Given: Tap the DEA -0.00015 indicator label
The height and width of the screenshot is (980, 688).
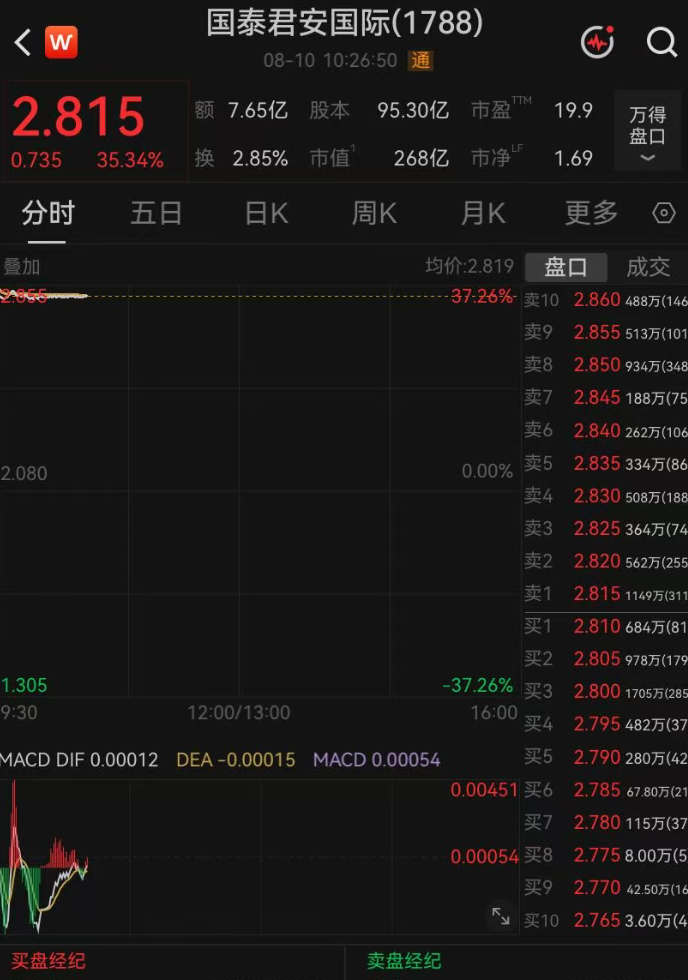Looking at the screenshot, I should click(x=236, y=759).
